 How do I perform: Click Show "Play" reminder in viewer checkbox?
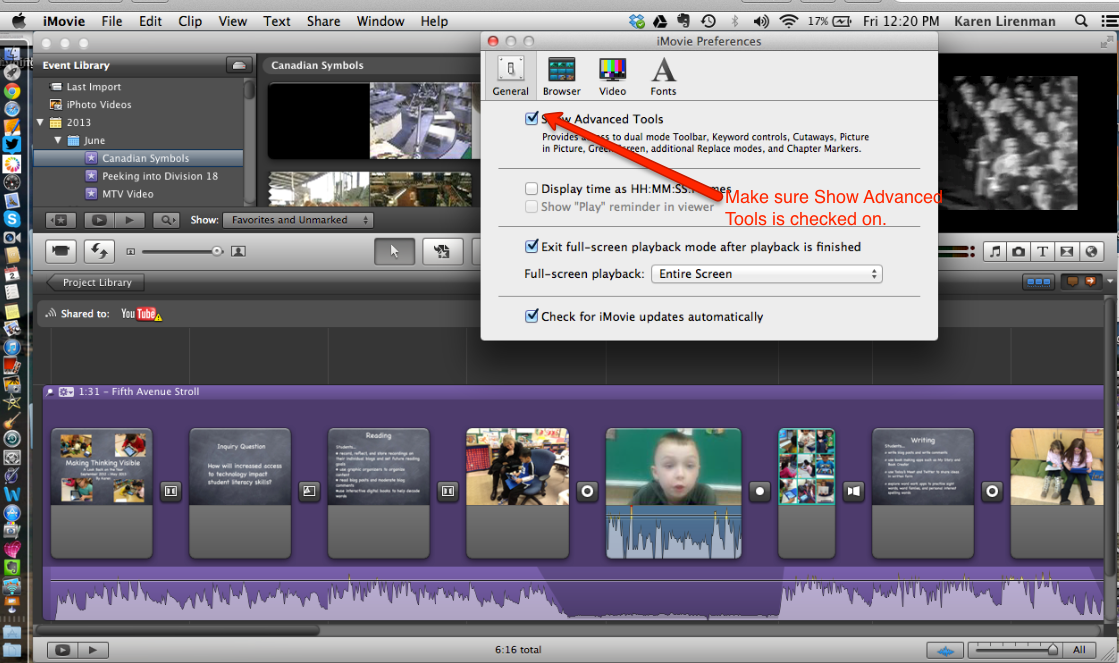click(x=532, y=206)
